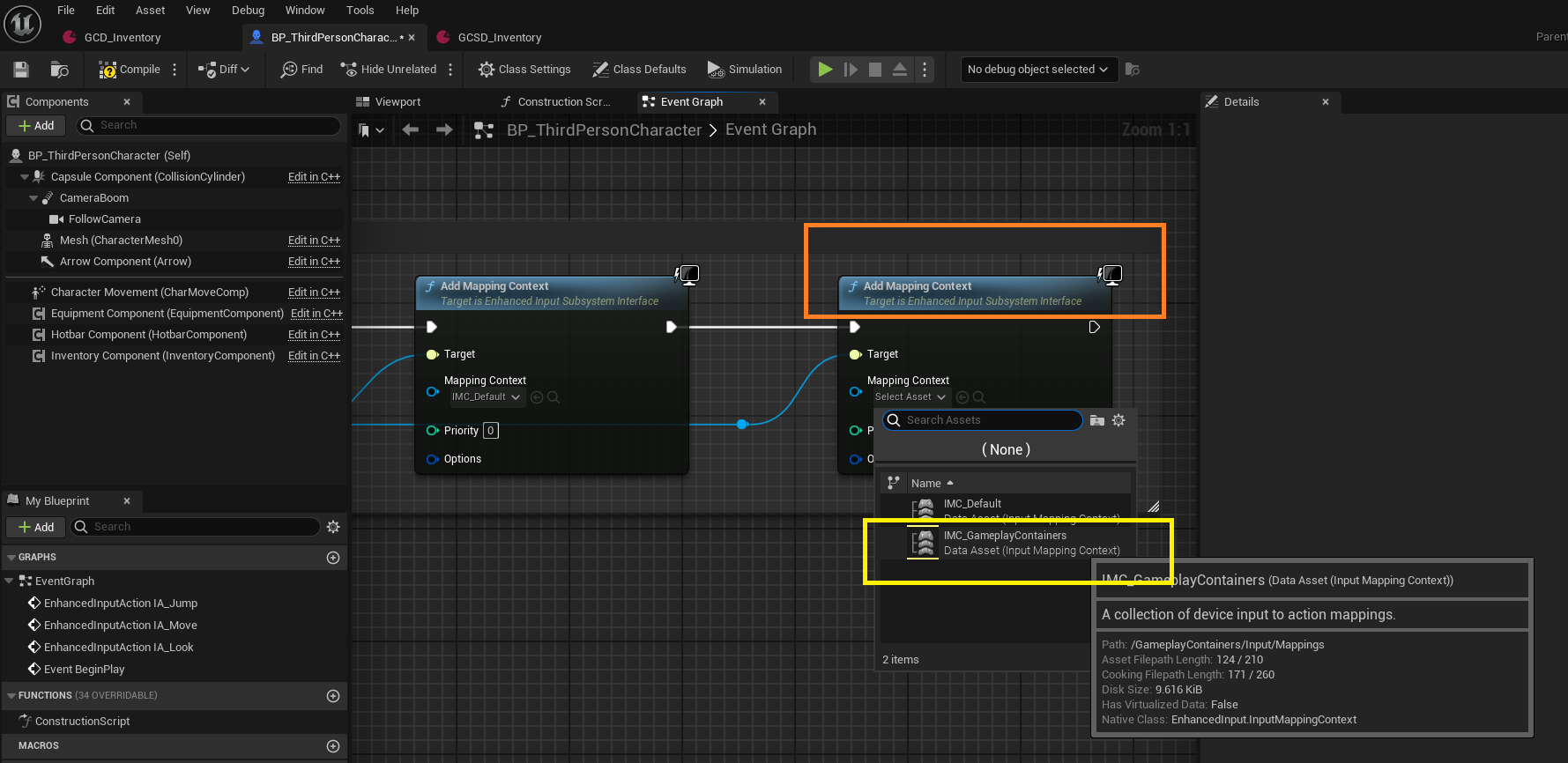Click Edit in C++ for Mesh
Screen dimensions: 1568x763
(314, 241)
